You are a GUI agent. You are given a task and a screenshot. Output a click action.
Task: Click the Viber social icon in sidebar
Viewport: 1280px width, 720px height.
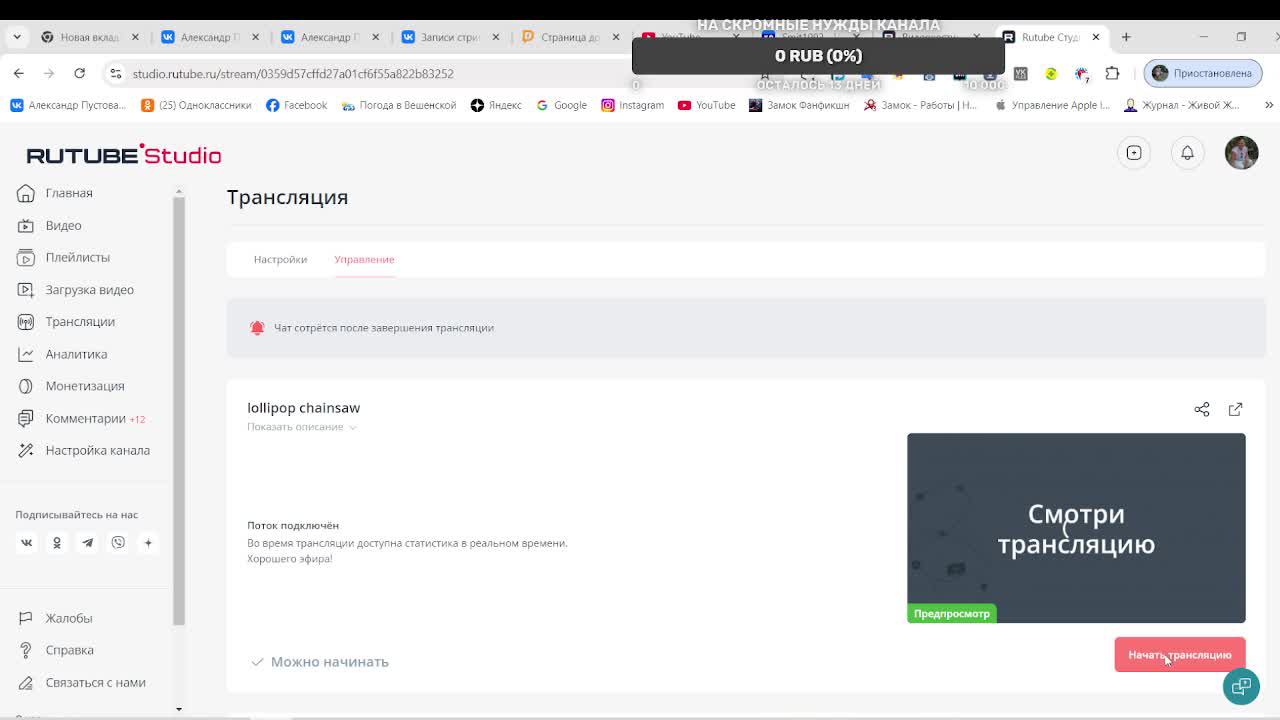coord(118,543)
